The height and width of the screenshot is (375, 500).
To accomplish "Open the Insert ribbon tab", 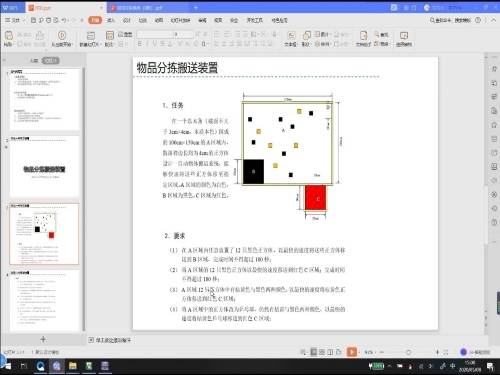I will click(x=111, y=20).
